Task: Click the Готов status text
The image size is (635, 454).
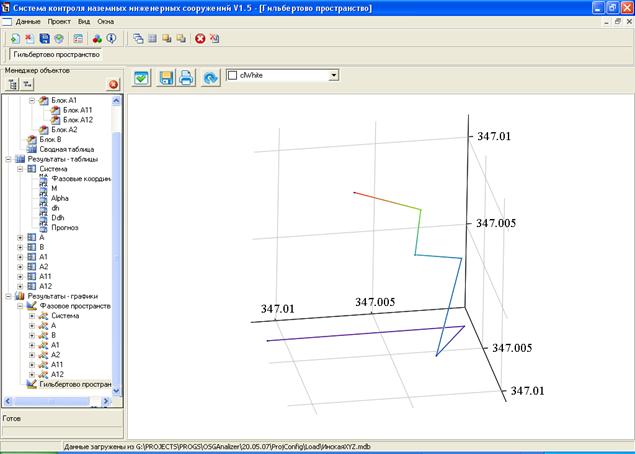Action: click(11, 418)
